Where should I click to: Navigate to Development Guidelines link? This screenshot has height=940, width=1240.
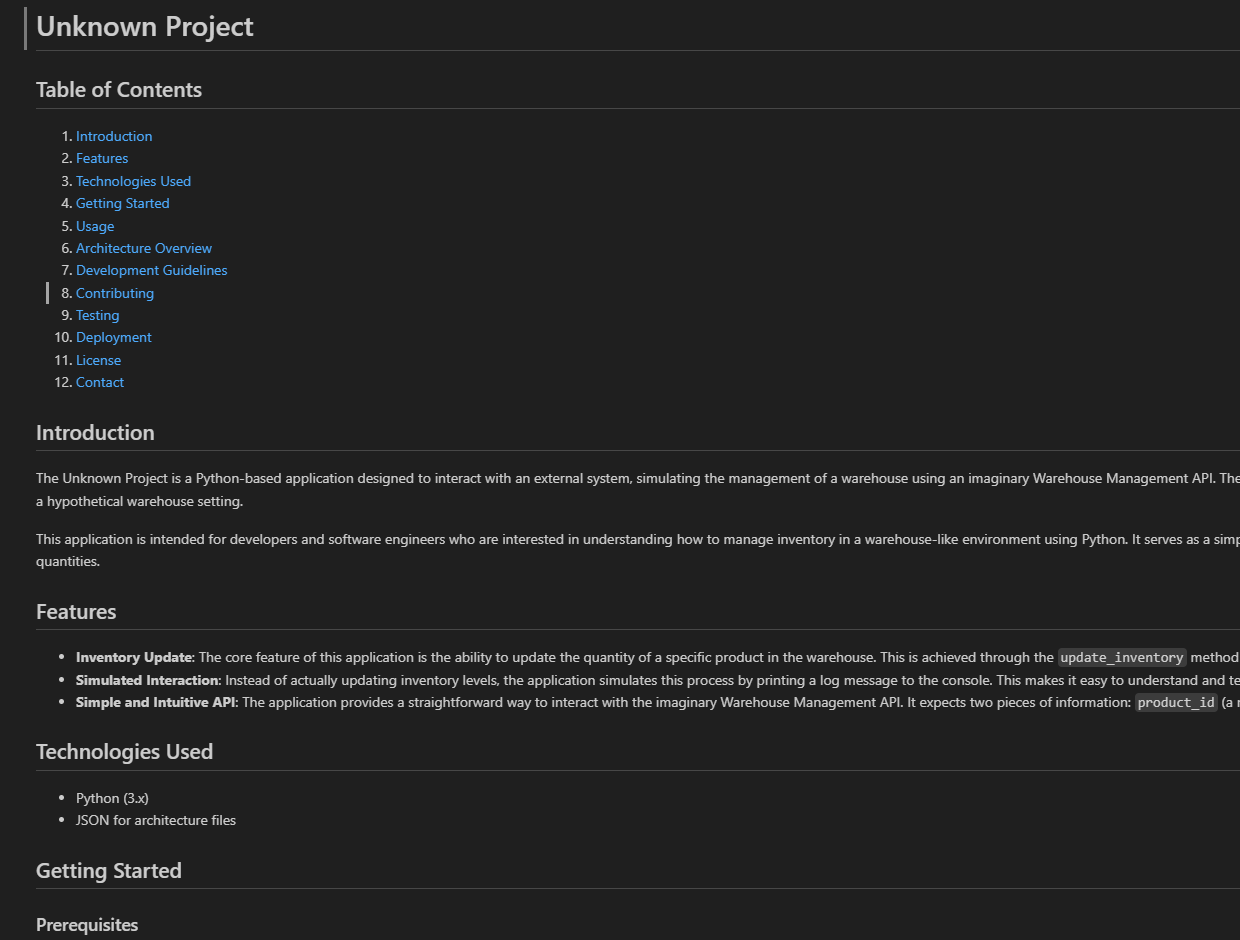152,270
